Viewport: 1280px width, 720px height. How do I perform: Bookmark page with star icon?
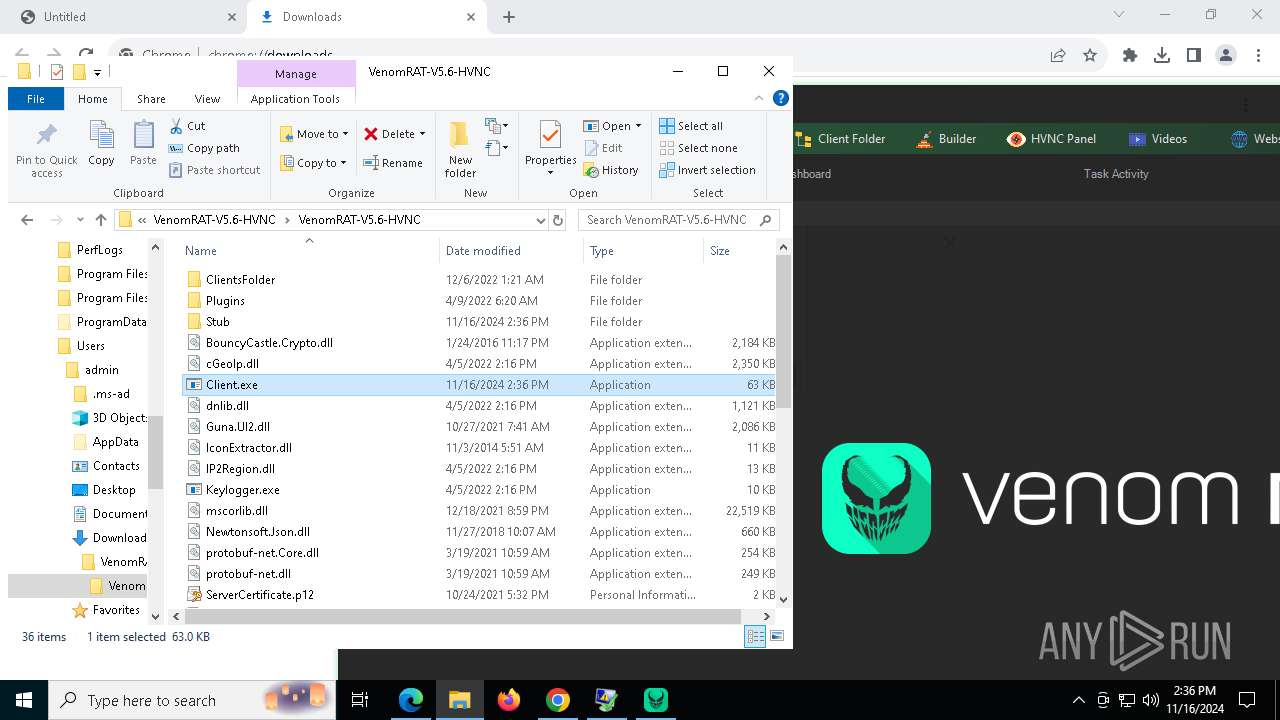[1090, 56]
